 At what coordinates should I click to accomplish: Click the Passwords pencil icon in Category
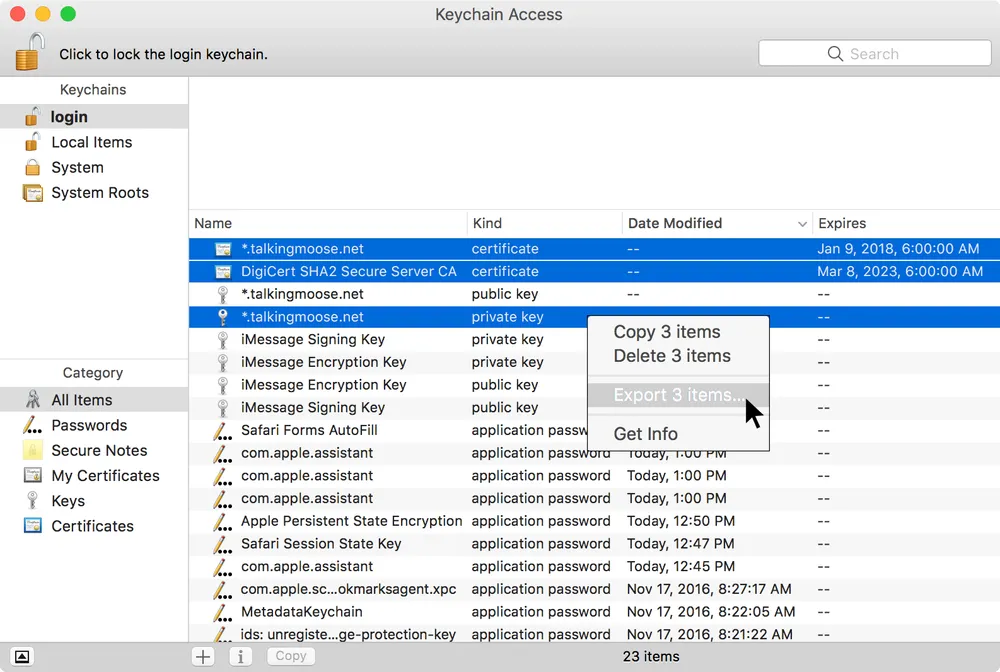[33, 425]
